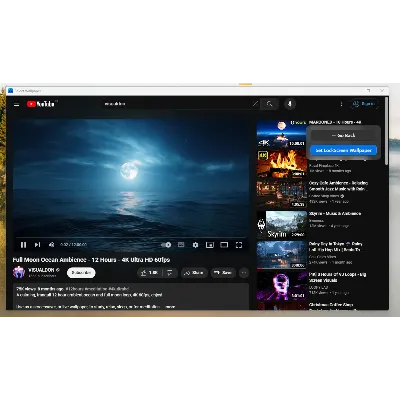Click the YouTube logo

click(41, 104)
